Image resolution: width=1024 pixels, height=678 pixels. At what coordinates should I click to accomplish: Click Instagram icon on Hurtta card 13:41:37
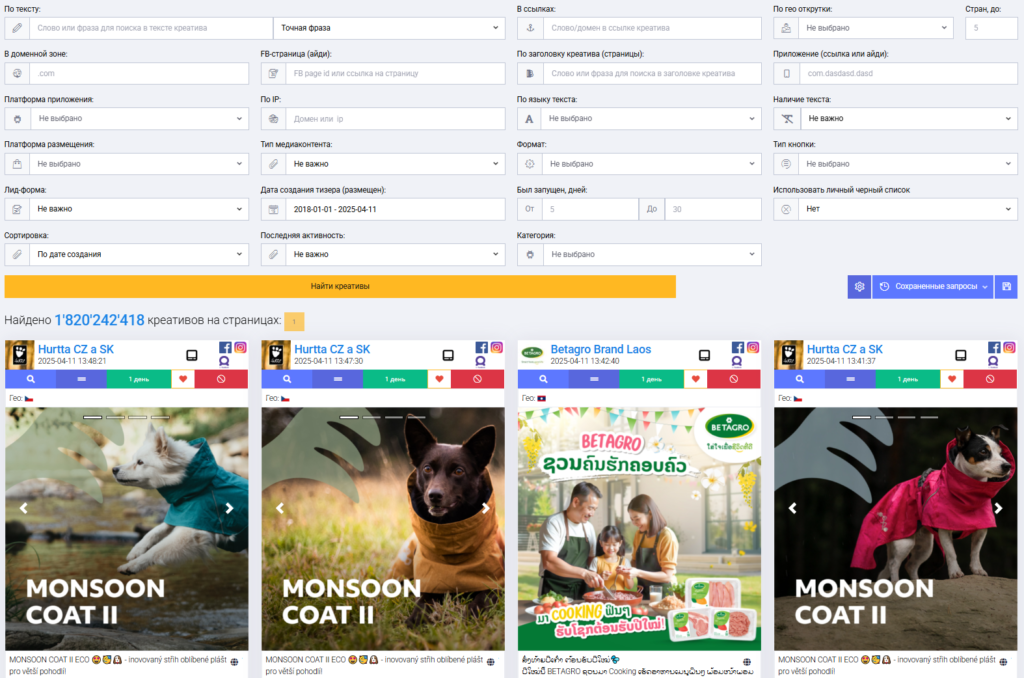point(1010,347)
